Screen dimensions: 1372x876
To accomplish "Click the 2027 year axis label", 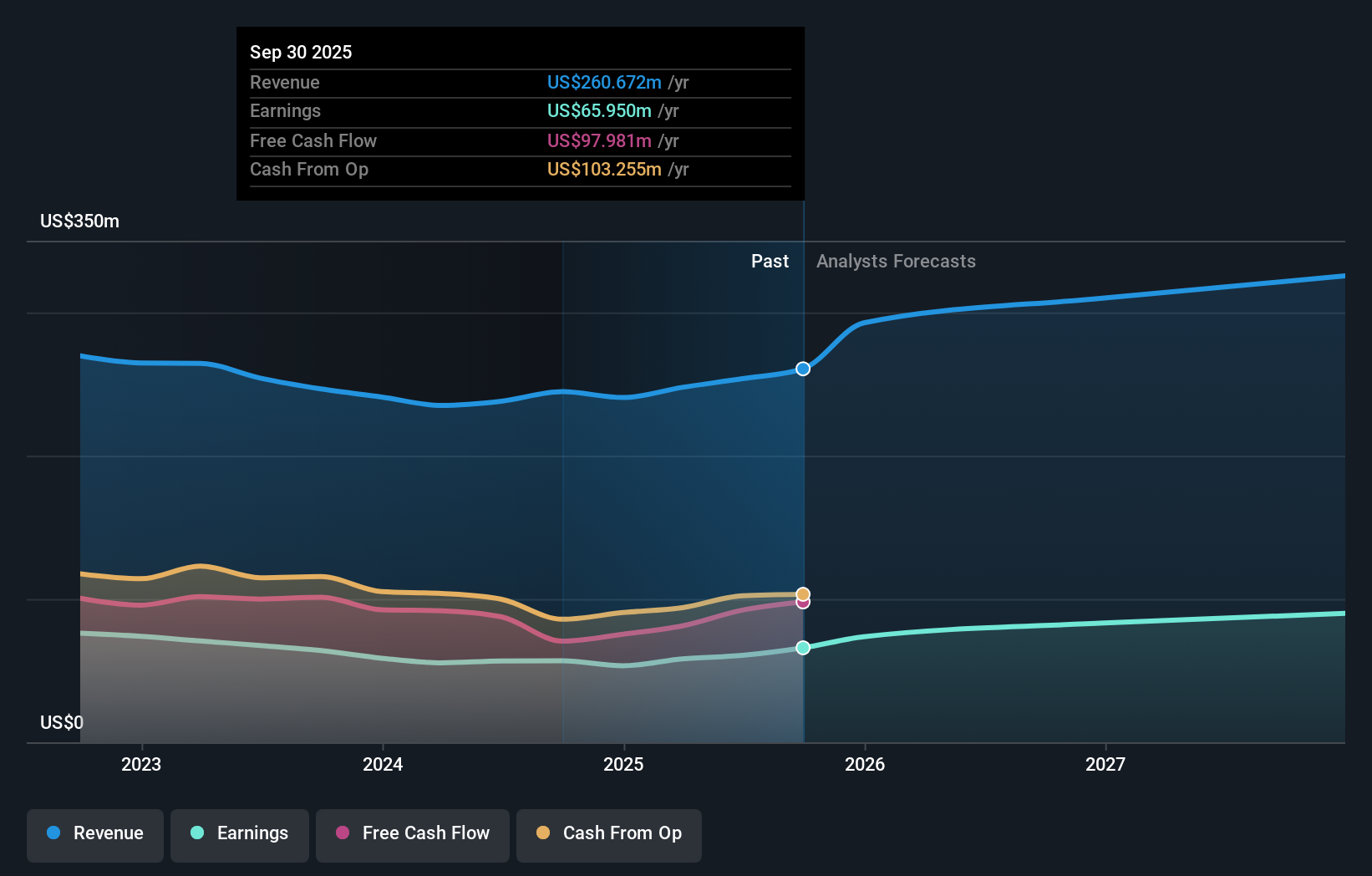I will pos(1106,763).
